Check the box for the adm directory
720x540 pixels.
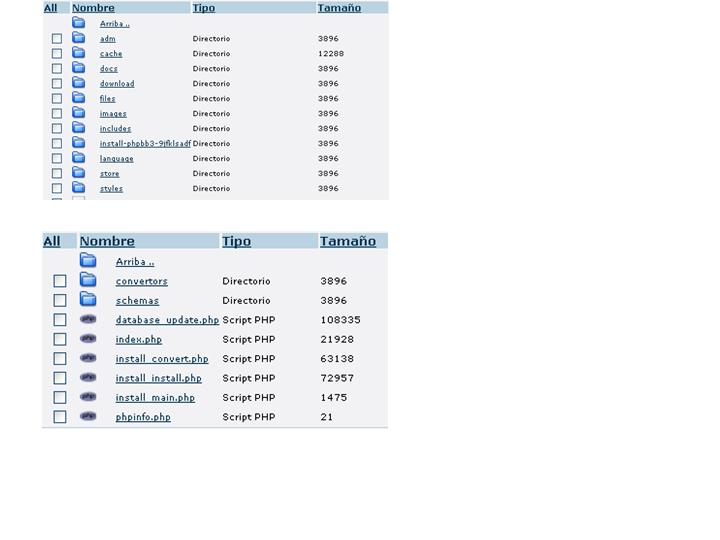[57, 39]
